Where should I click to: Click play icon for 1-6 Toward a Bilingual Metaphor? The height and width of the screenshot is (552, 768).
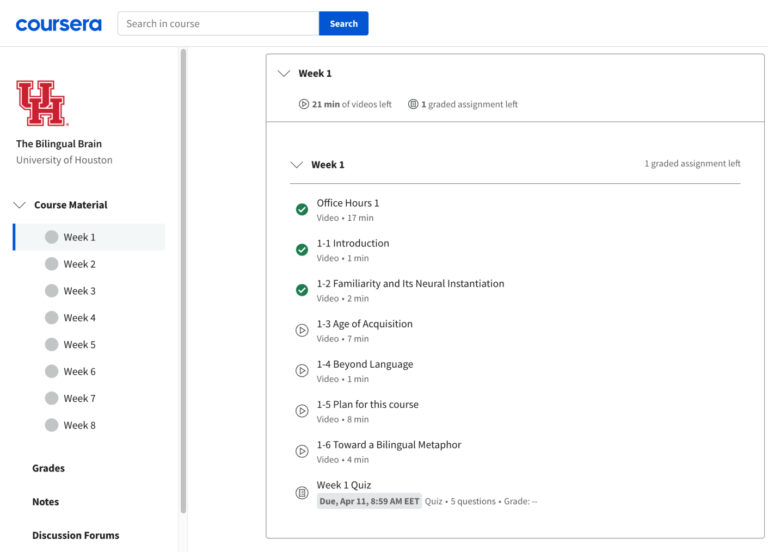click(302, 451)
